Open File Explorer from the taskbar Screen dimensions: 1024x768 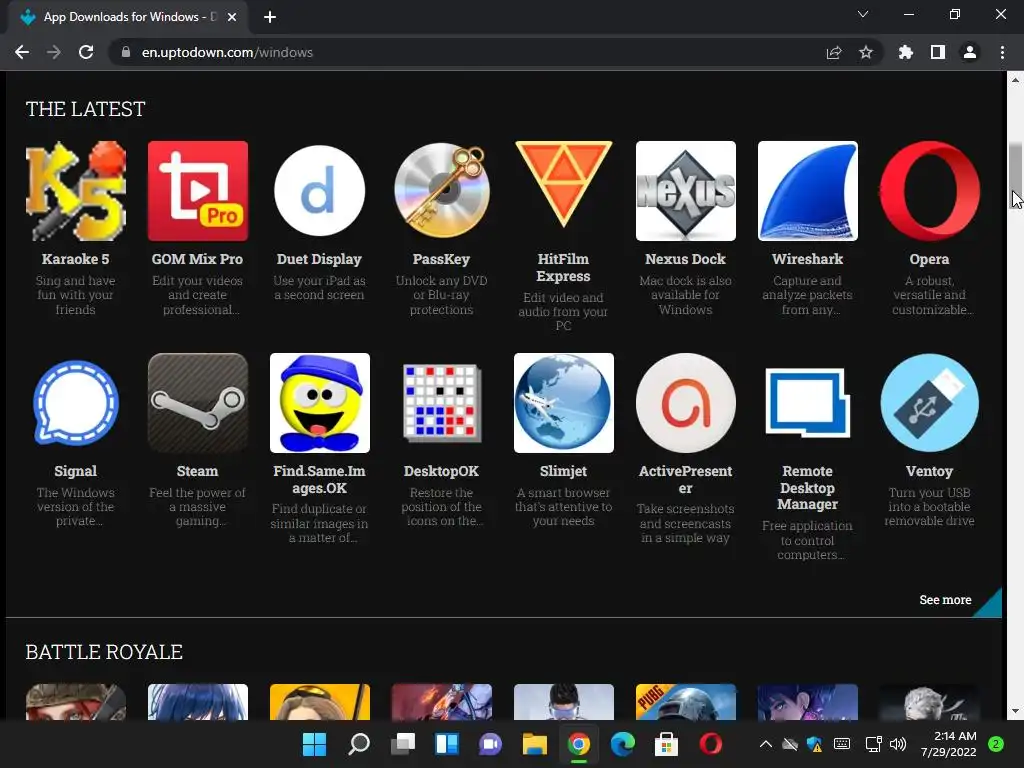coord(534,744)
